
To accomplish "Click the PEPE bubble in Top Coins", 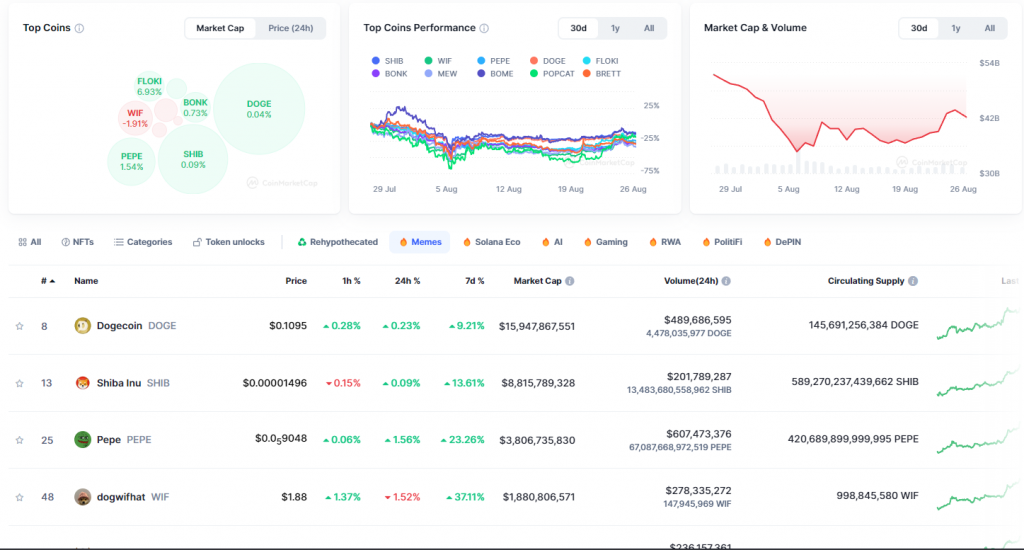I will tap(131, 161).
